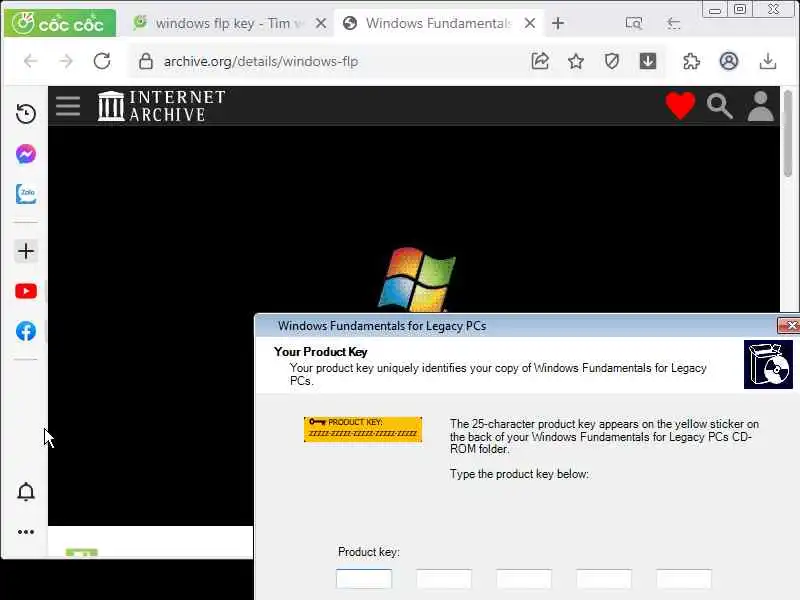Go back to the previous page
The height and width of the screenshot is (600, 800).
pos(31,61)
